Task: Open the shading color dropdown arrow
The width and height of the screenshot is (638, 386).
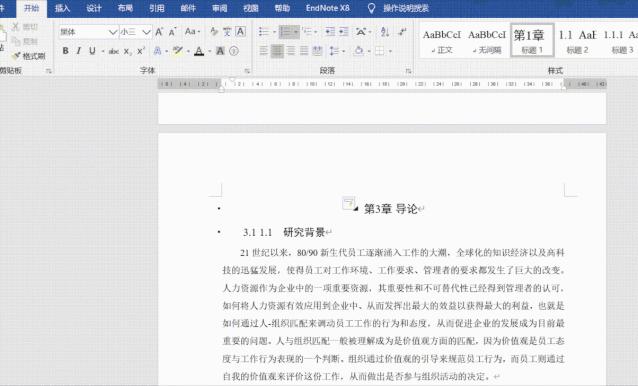Action: 369,51
